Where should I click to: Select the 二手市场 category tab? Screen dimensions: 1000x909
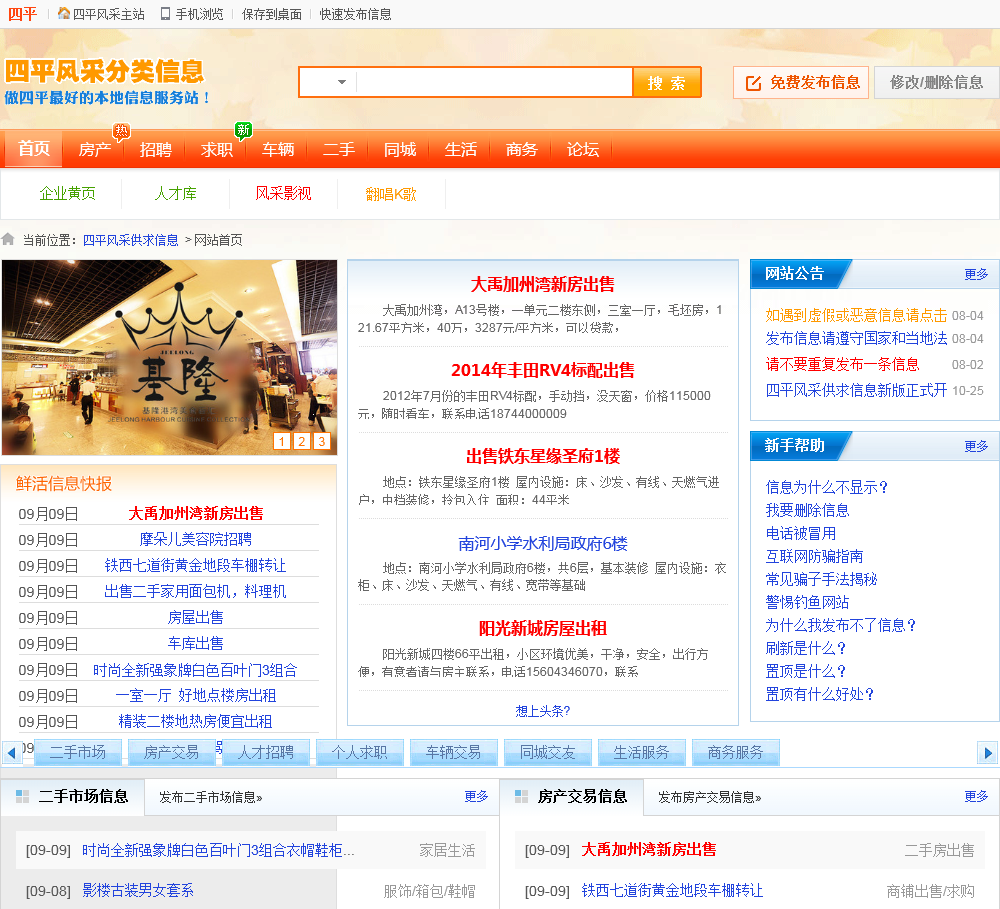[x=78, y=753]
